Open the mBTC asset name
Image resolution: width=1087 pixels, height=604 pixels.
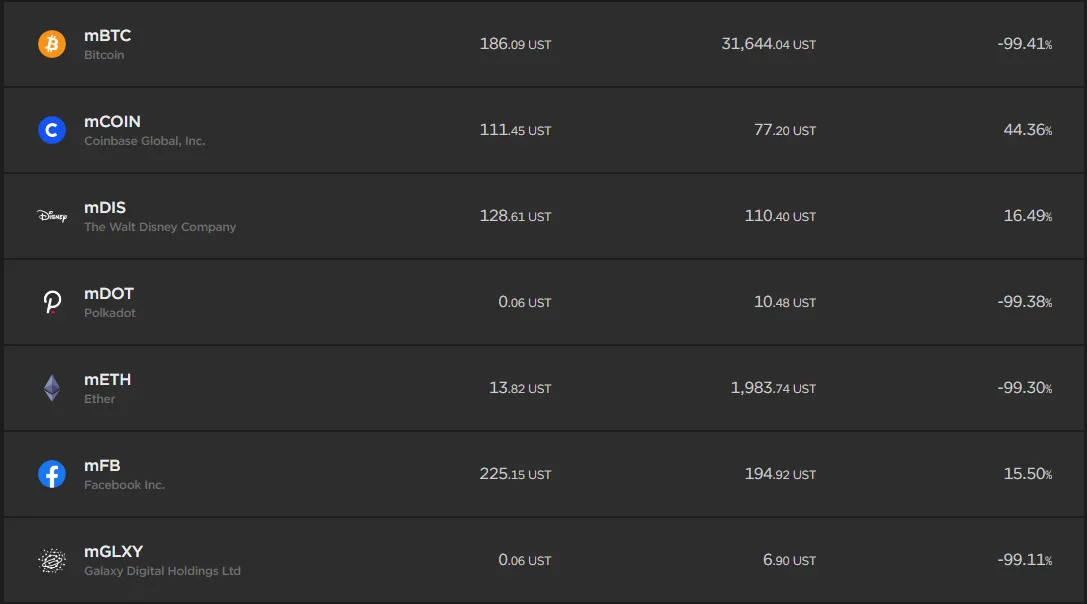coord(107,35)
